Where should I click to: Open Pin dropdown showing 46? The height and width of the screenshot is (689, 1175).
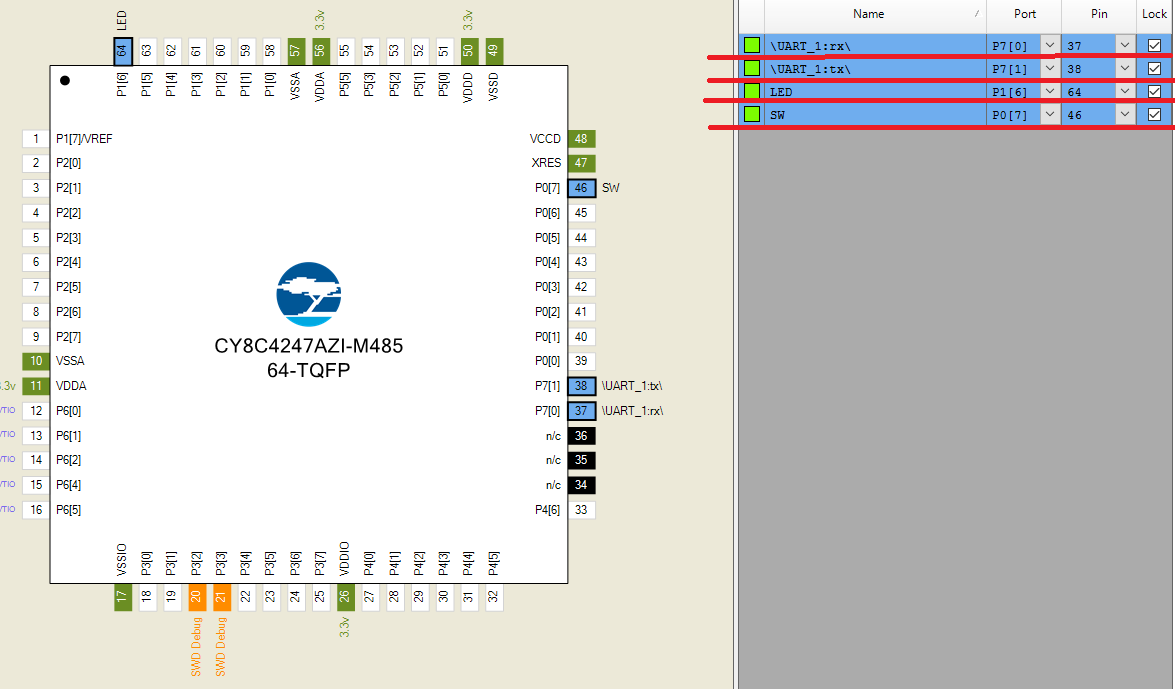click(x=1125, y=115)
